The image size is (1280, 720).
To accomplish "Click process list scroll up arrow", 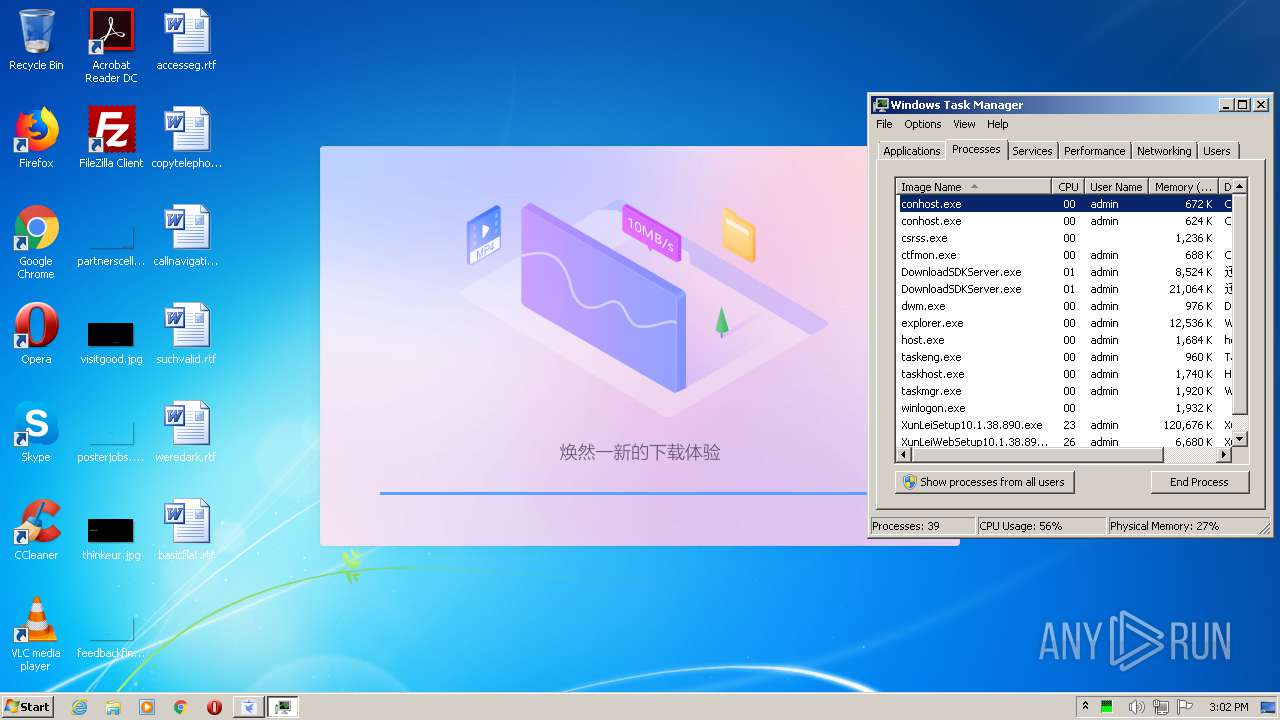I will (1239, 186).
